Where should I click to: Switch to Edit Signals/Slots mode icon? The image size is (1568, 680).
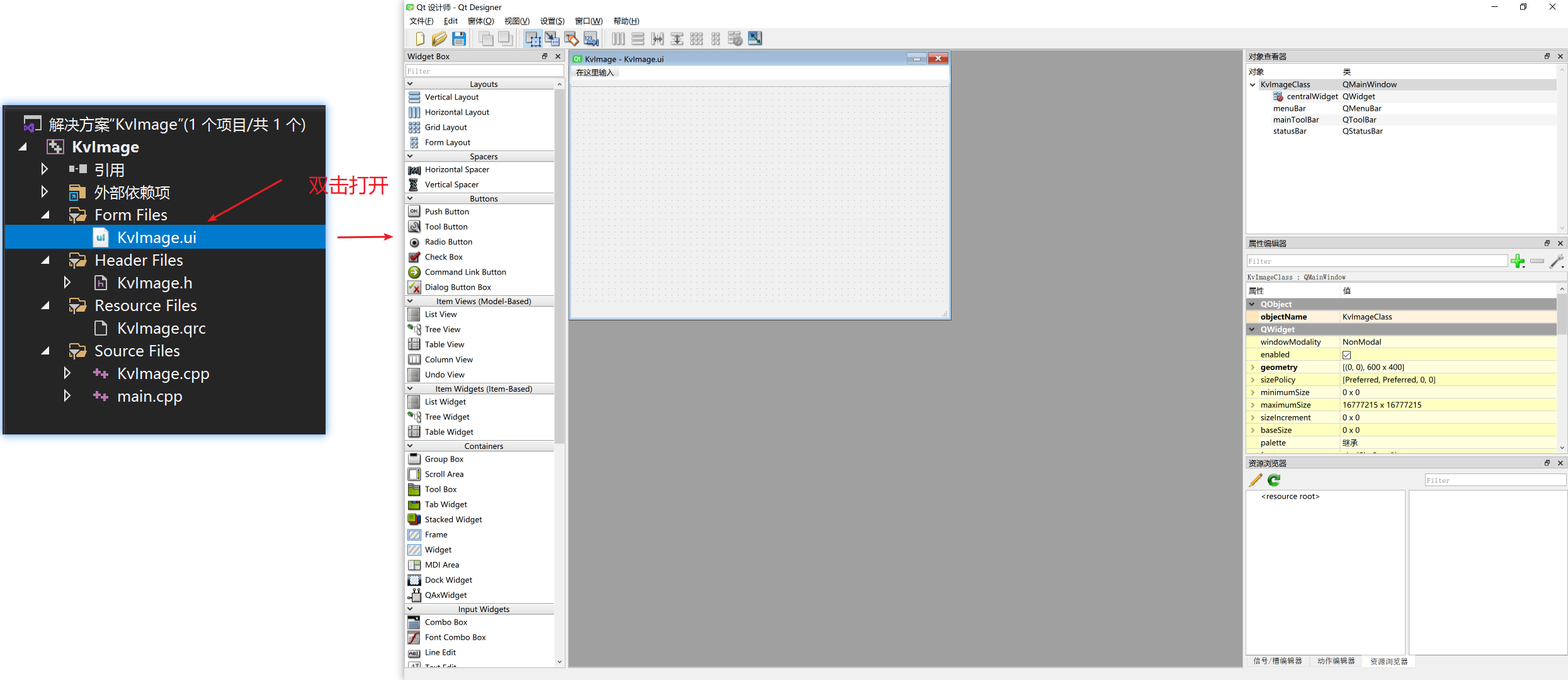point(552,39)
